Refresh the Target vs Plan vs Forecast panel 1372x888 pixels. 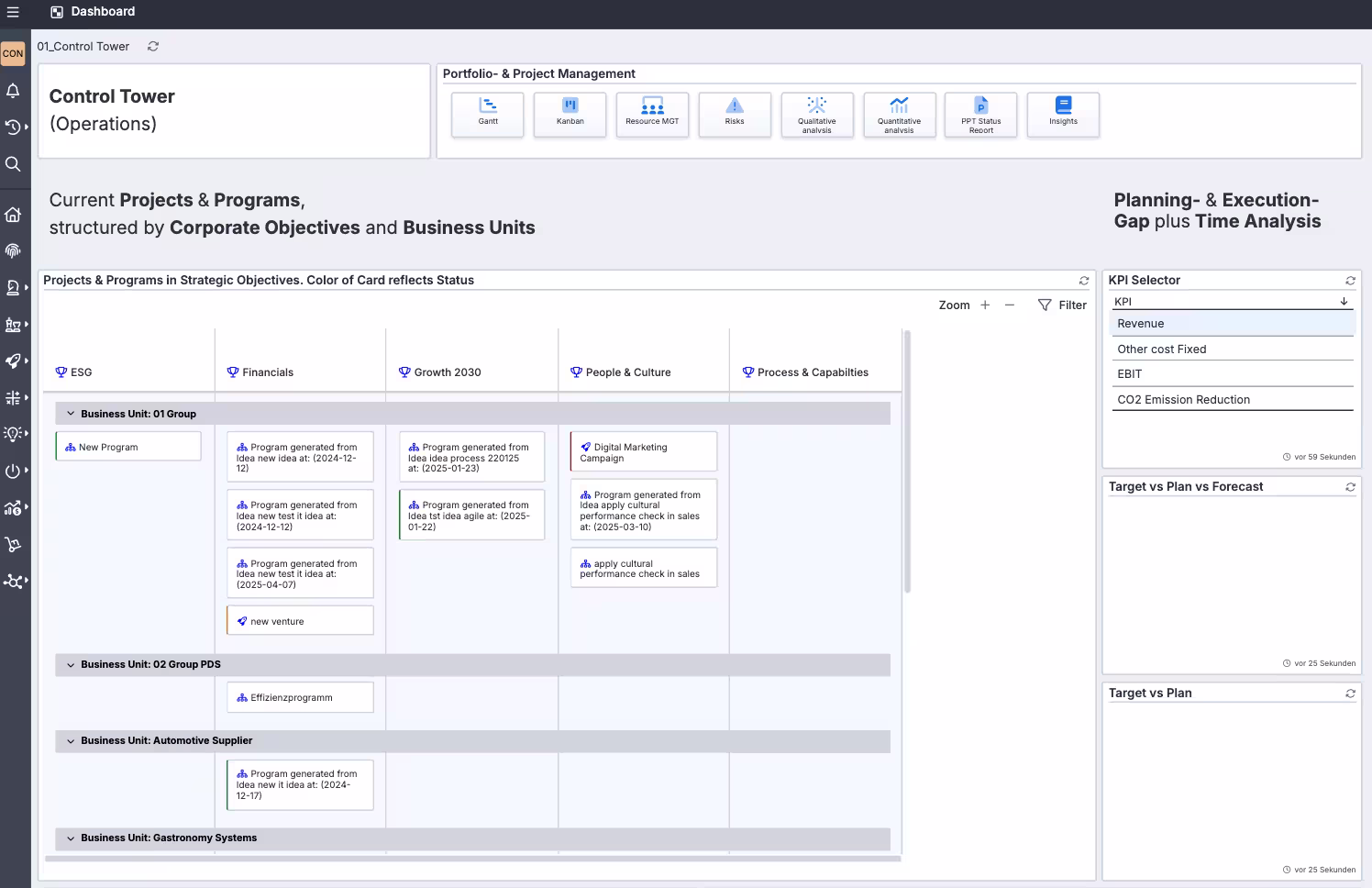(1349, 486)
